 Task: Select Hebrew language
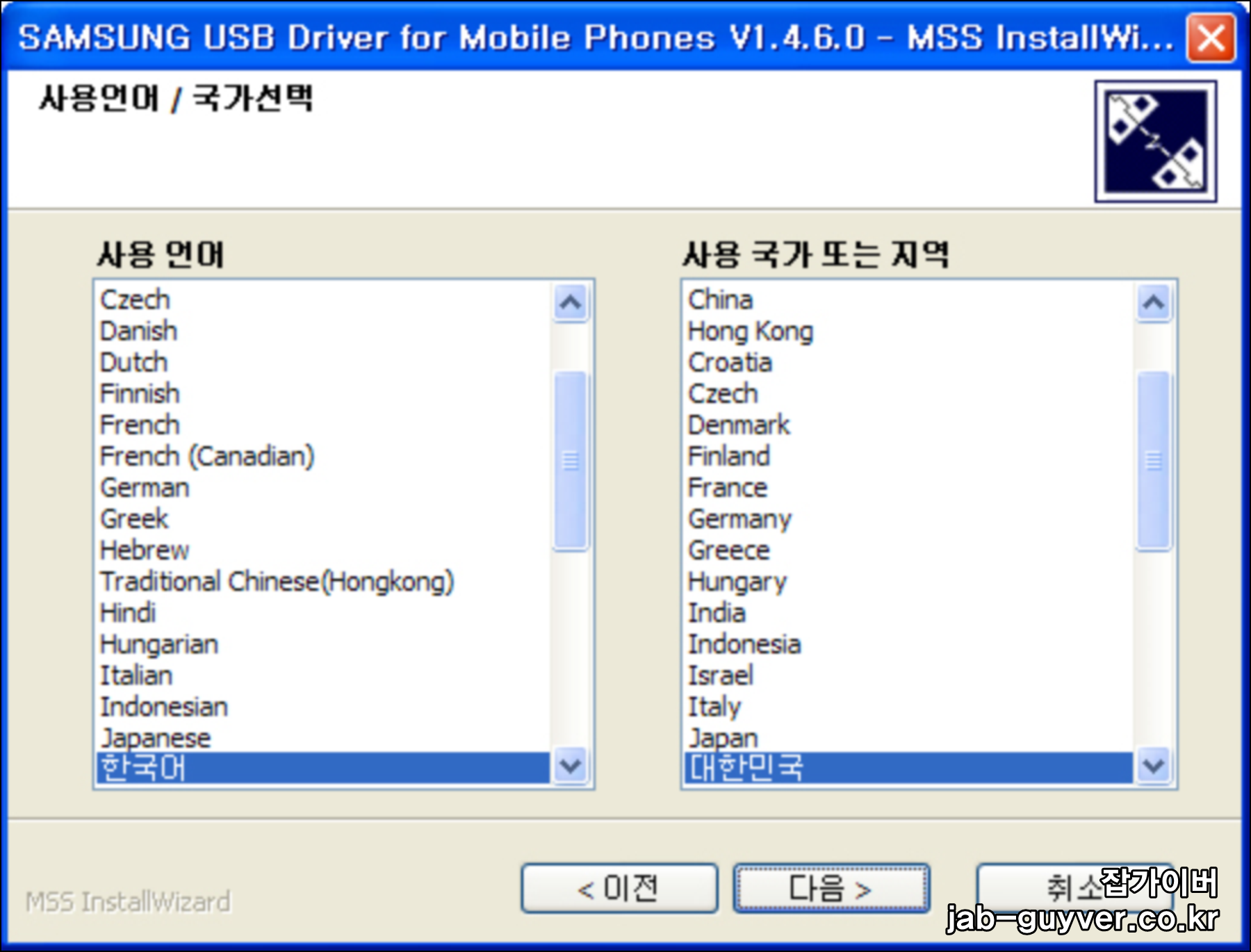[x=324, y=550]
